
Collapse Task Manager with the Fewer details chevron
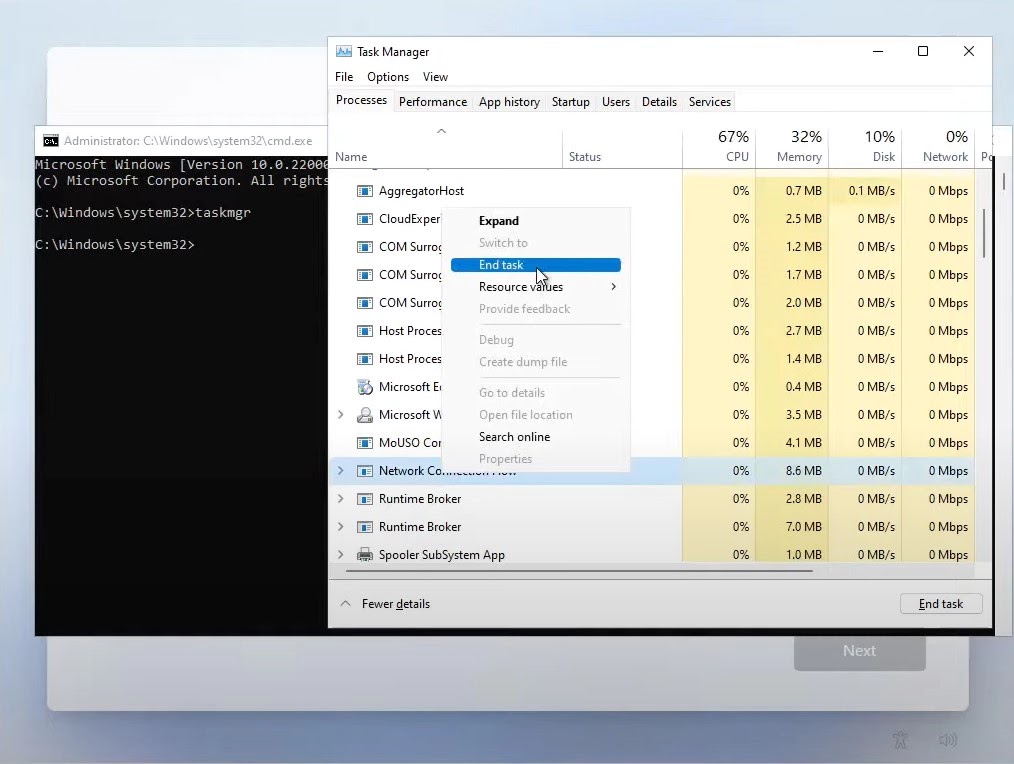click(x=345, y=603)
